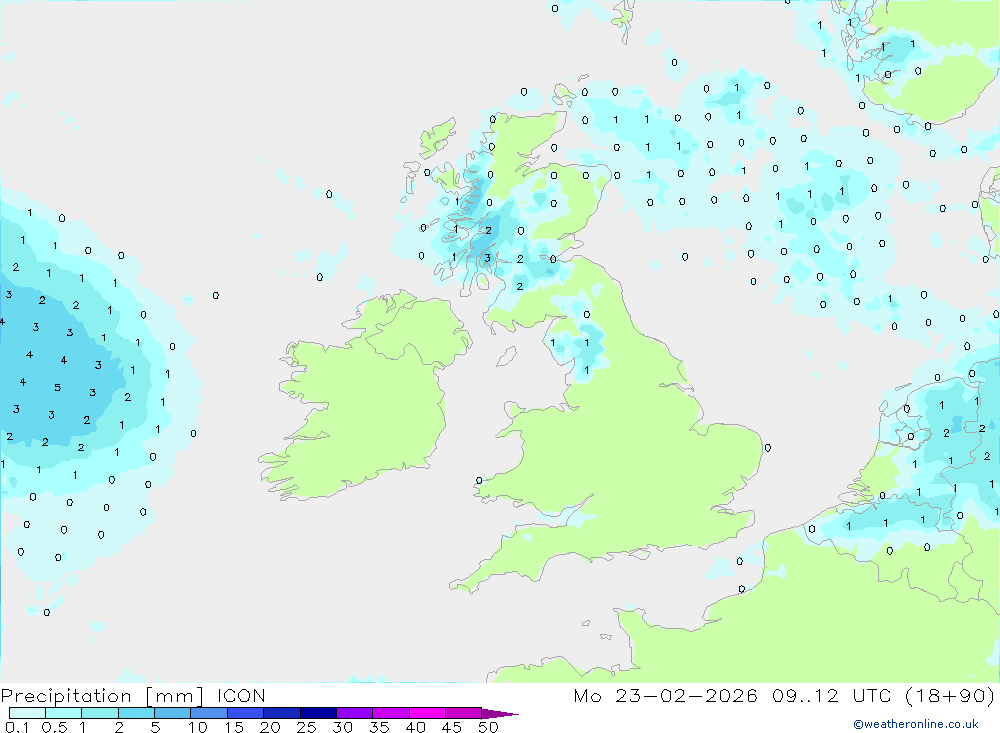Image resolution: width=1000 pixels, height=733 pixels.
Task: Pick the 5–10 mm legend swatch
Action: pyautogui.click(x=173, y=713)
